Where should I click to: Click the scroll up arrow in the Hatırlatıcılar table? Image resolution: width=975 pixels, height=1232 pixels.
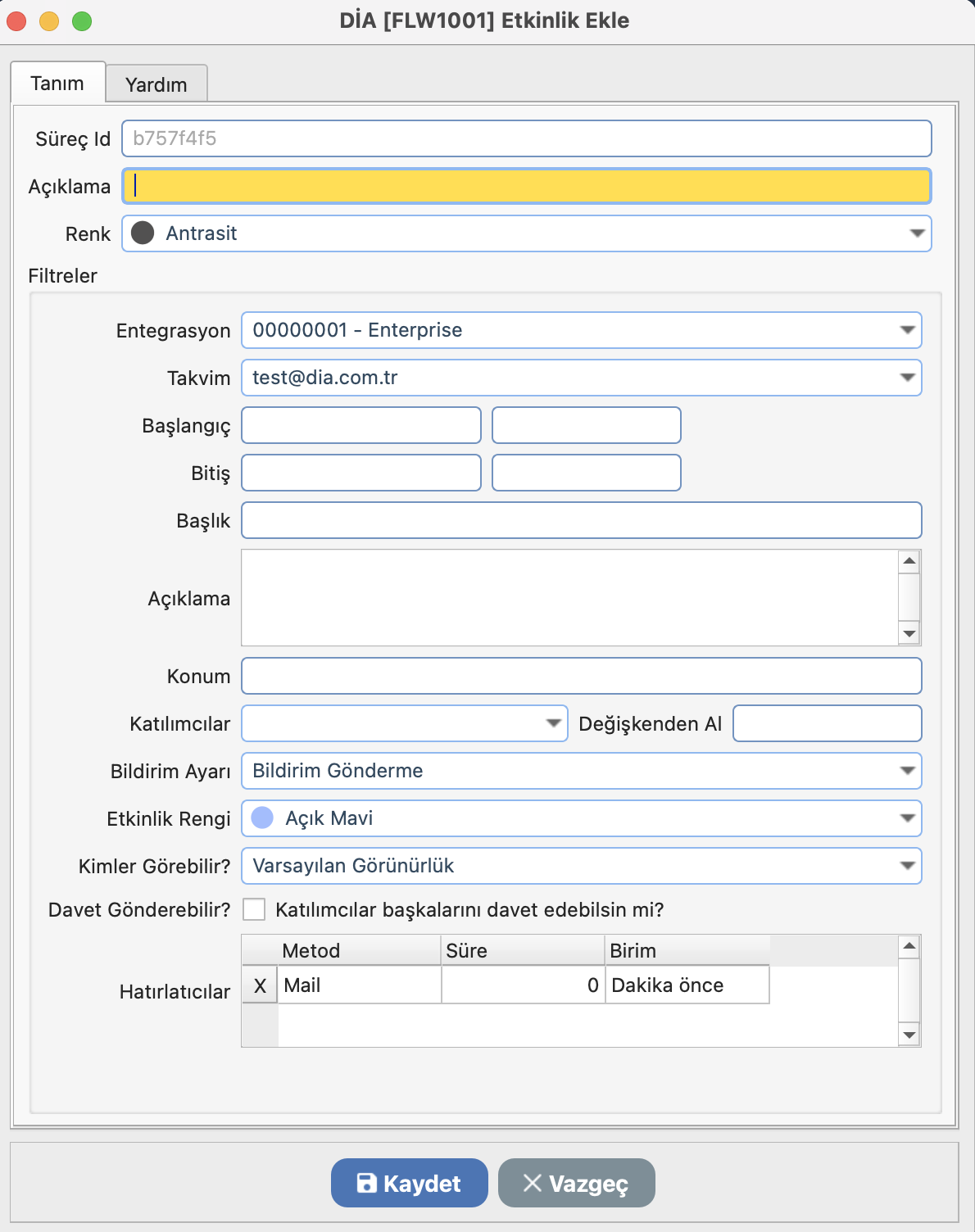tap(909, 947)
